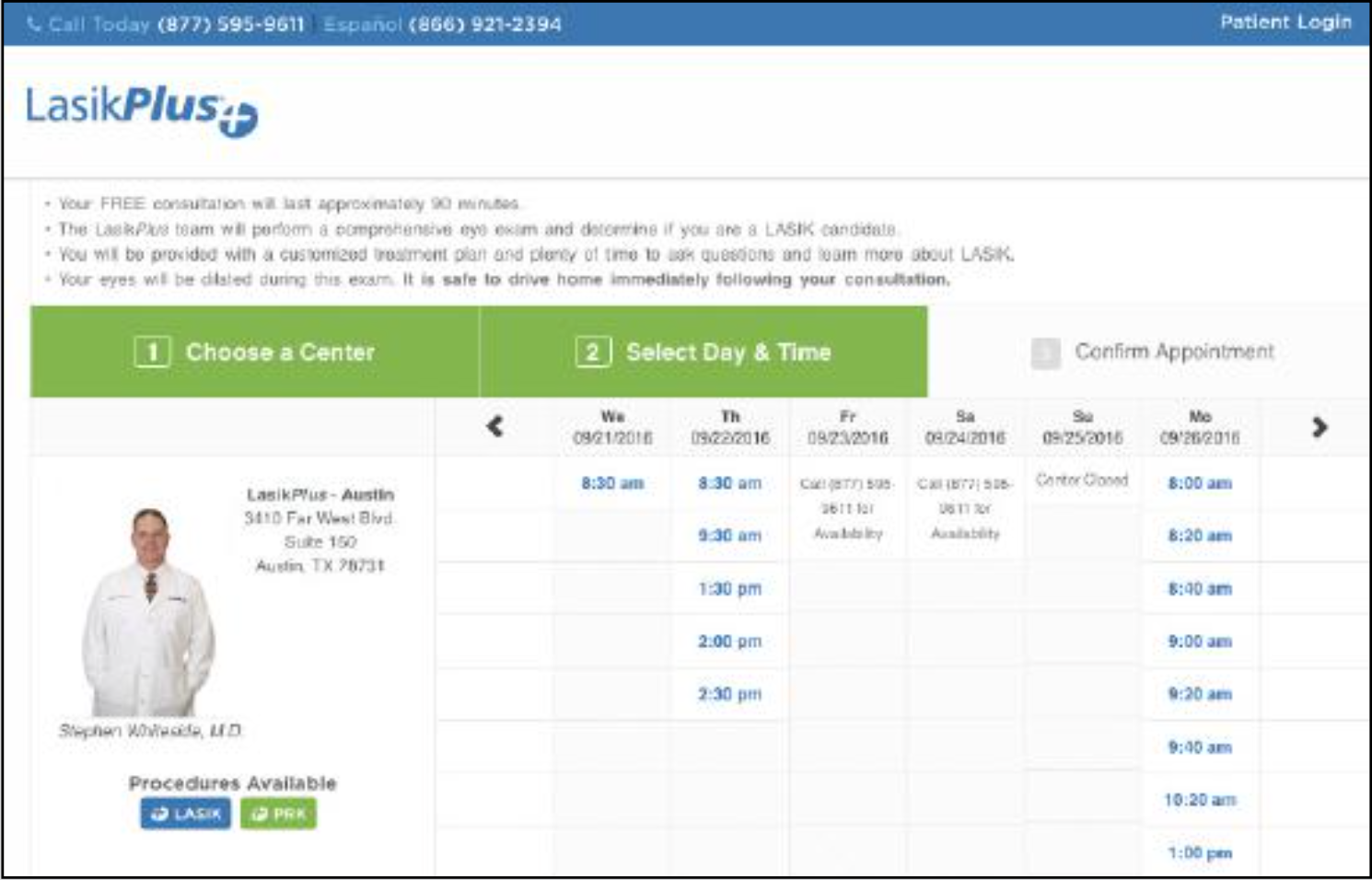
Task: Click the PRK procedure button
Action: (x=278, y=814)
